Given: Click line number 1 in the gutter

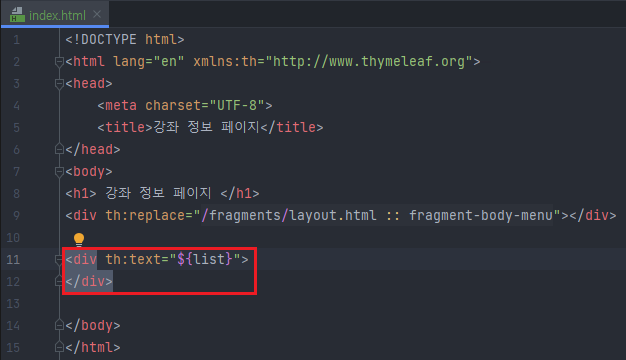Looking at the screenshot, I should coord(16,40).
